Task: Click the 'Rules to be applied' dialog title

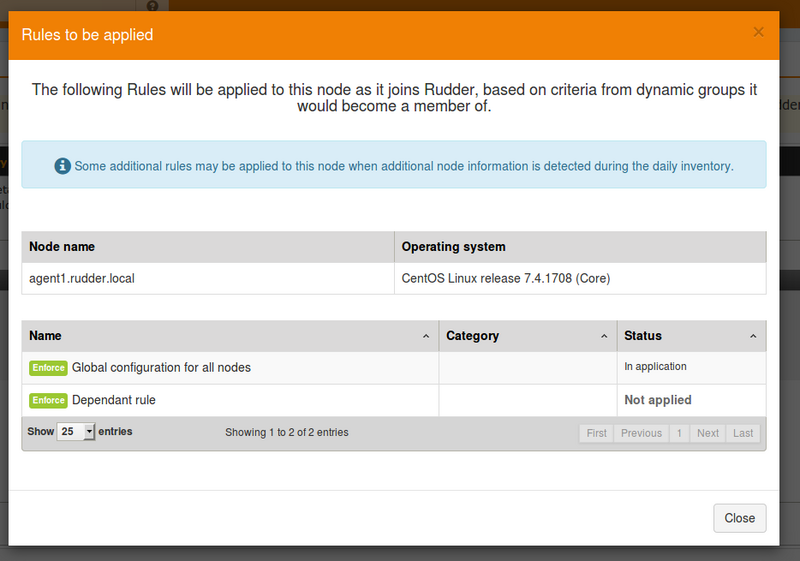Action: click(x=87, y=35)
